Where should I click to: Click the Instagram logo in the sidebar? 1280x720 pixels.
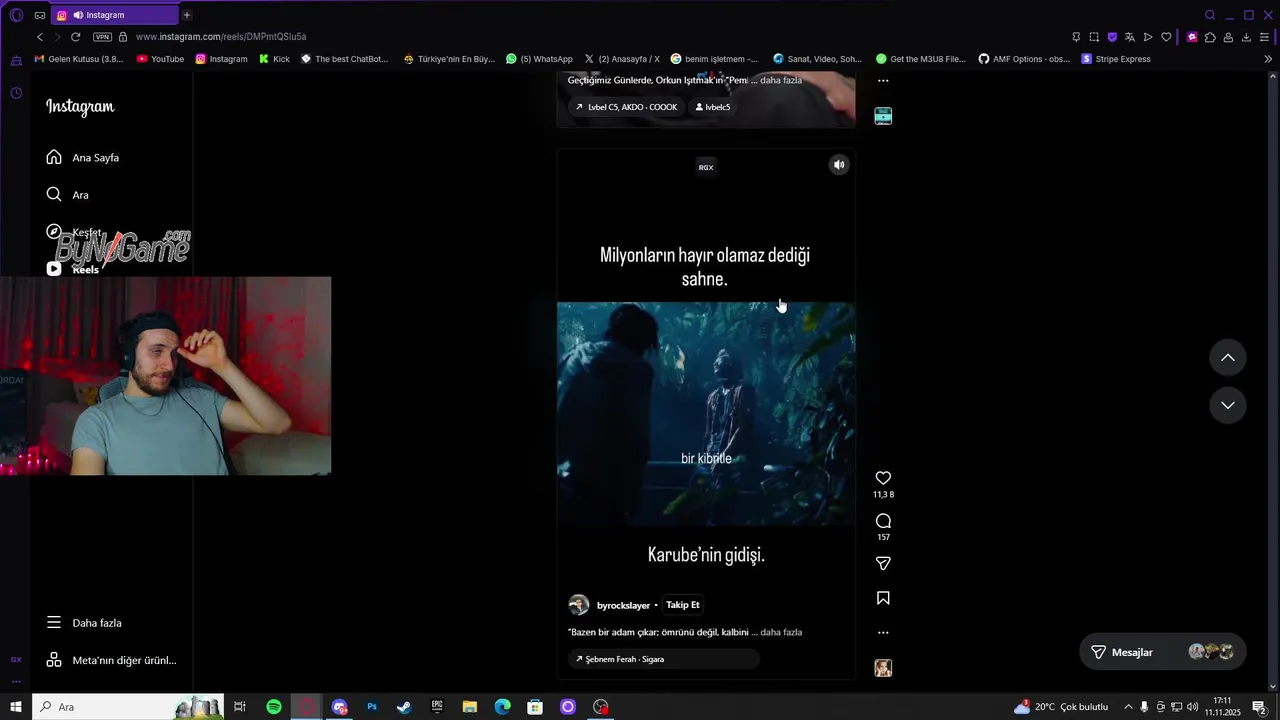coord(80,107)
